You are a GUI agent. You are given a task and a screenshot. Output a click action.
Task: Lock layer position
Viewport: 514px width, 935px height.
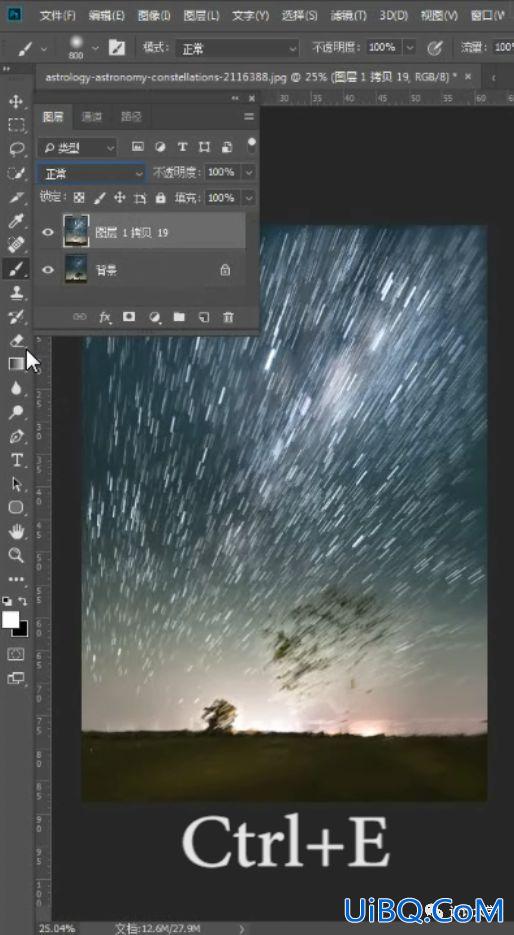point(120,197)
